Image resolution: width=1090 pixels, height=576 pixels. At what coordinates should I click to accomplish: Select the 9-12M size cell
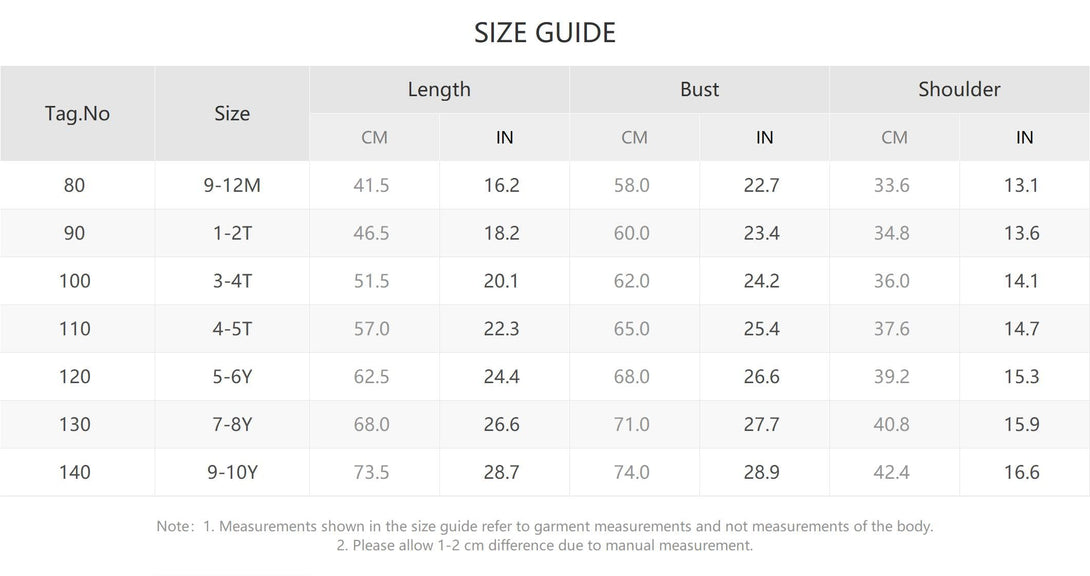232,186
